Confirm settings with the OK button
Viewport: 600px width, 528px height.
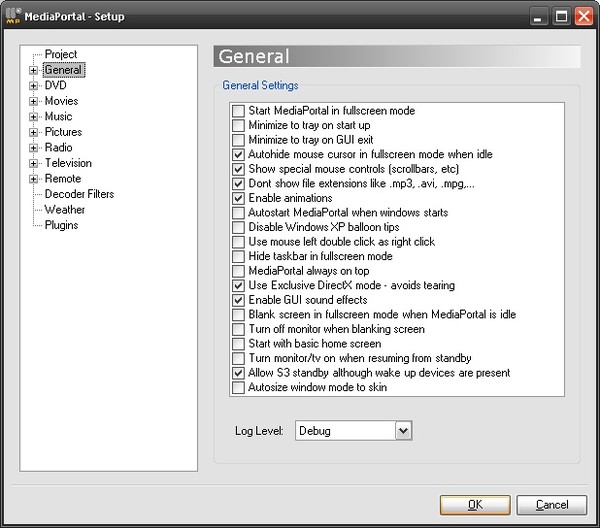475,505
